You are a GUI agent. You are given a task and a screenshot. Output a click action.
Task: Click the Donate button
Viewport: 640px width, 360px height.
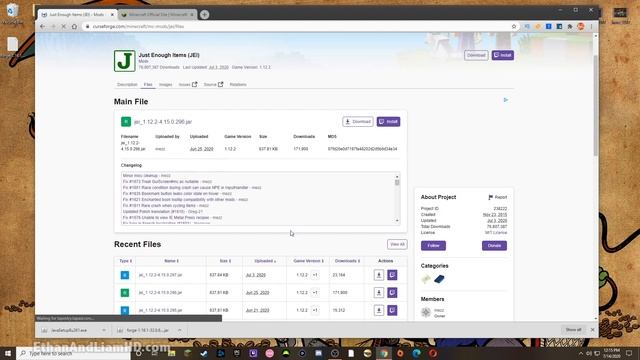click(x=494, y=246)
